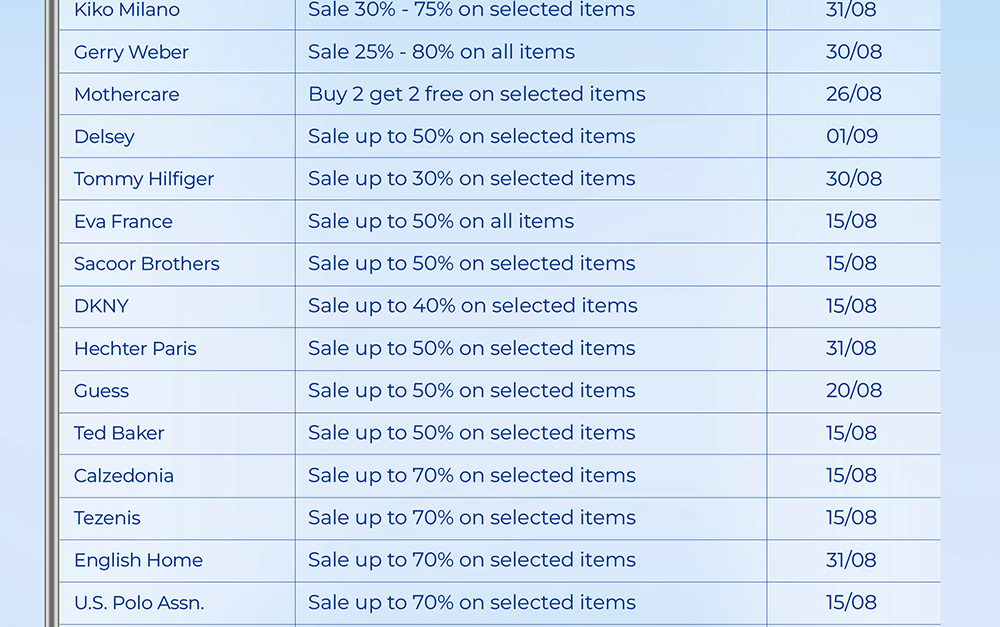Click the 20/08 date for Guess
The height and width of the screenshot is (627, 1000).
point(854,391)
